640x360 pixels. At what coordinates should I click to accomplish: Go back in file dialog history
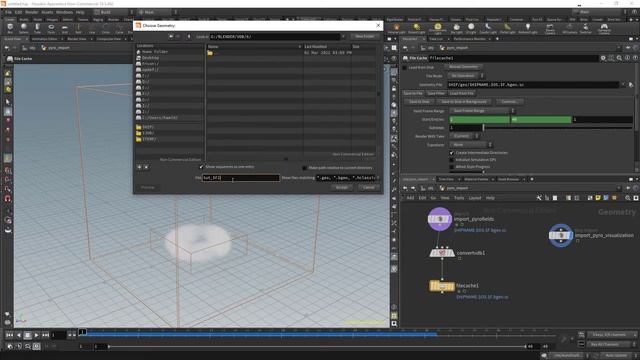pos(171,37)
